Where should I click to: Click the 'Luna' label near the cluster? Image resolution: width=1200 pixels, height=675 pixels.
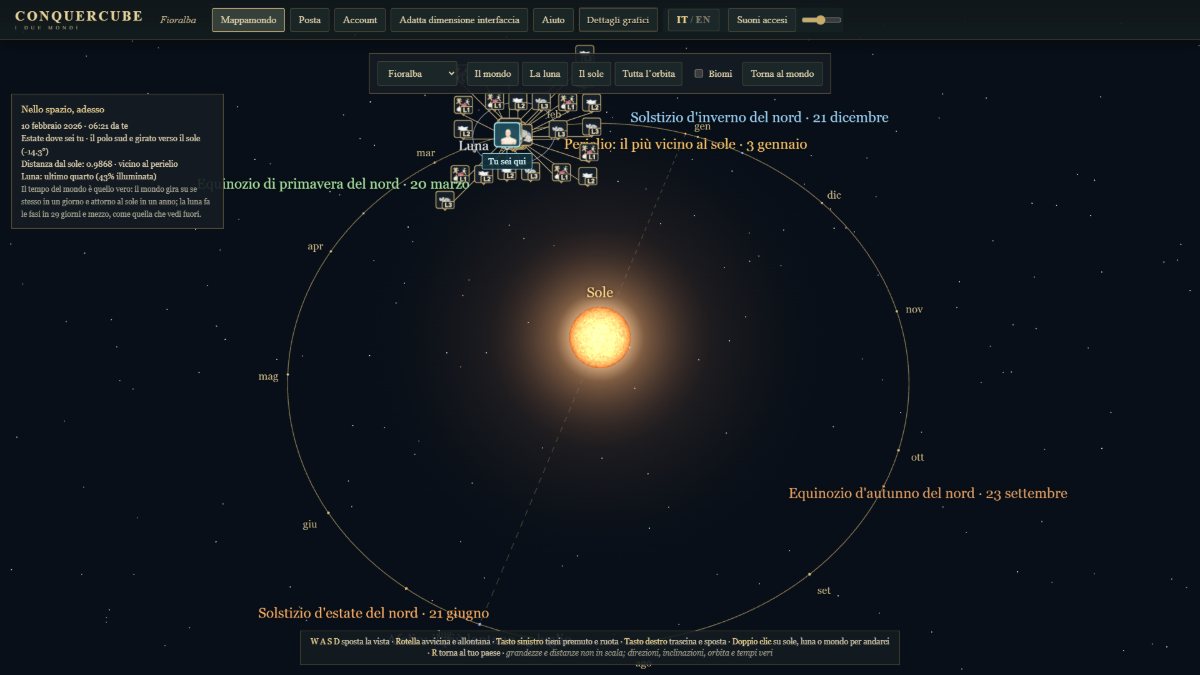click(473, 145)
